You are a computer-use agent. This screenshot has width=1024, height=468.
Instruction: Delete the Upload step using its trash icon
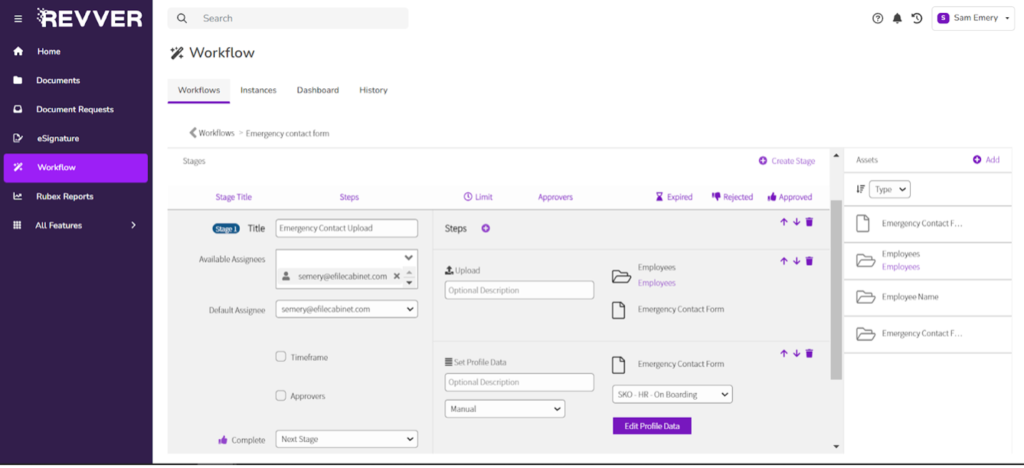(x=809, y=261)
